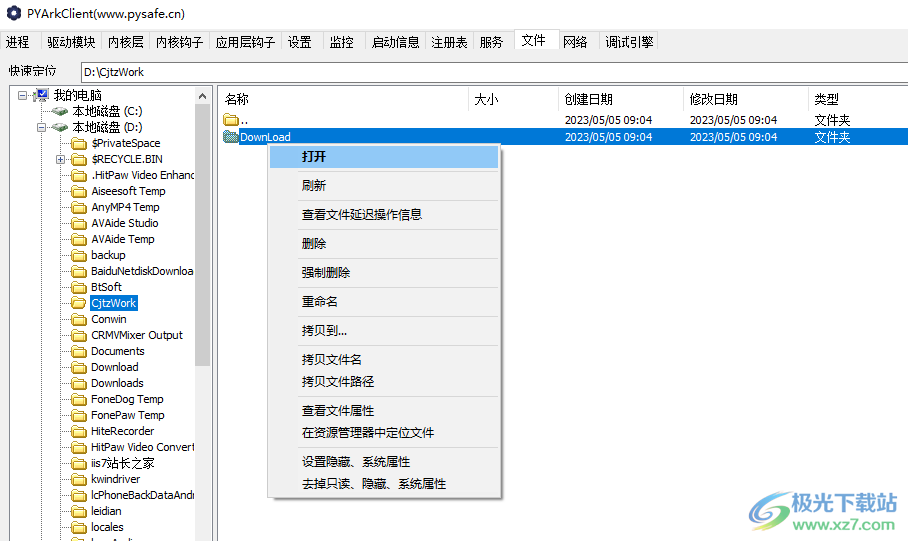The image size is (908, 541).
Task: Click the 快速定位 path input field
Action: pos(494,72)
